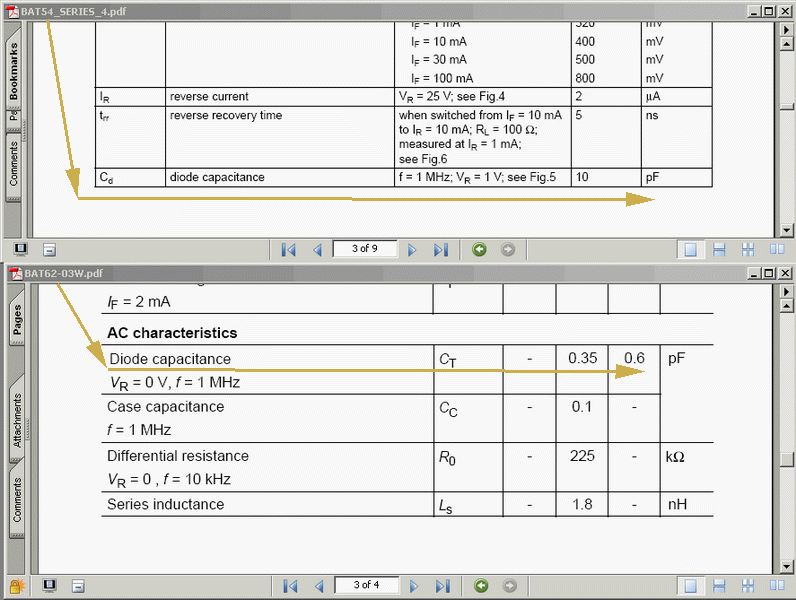796x600 pixels.
Task: Click 'Case capacitance' row label
Action: pos(165,407)
